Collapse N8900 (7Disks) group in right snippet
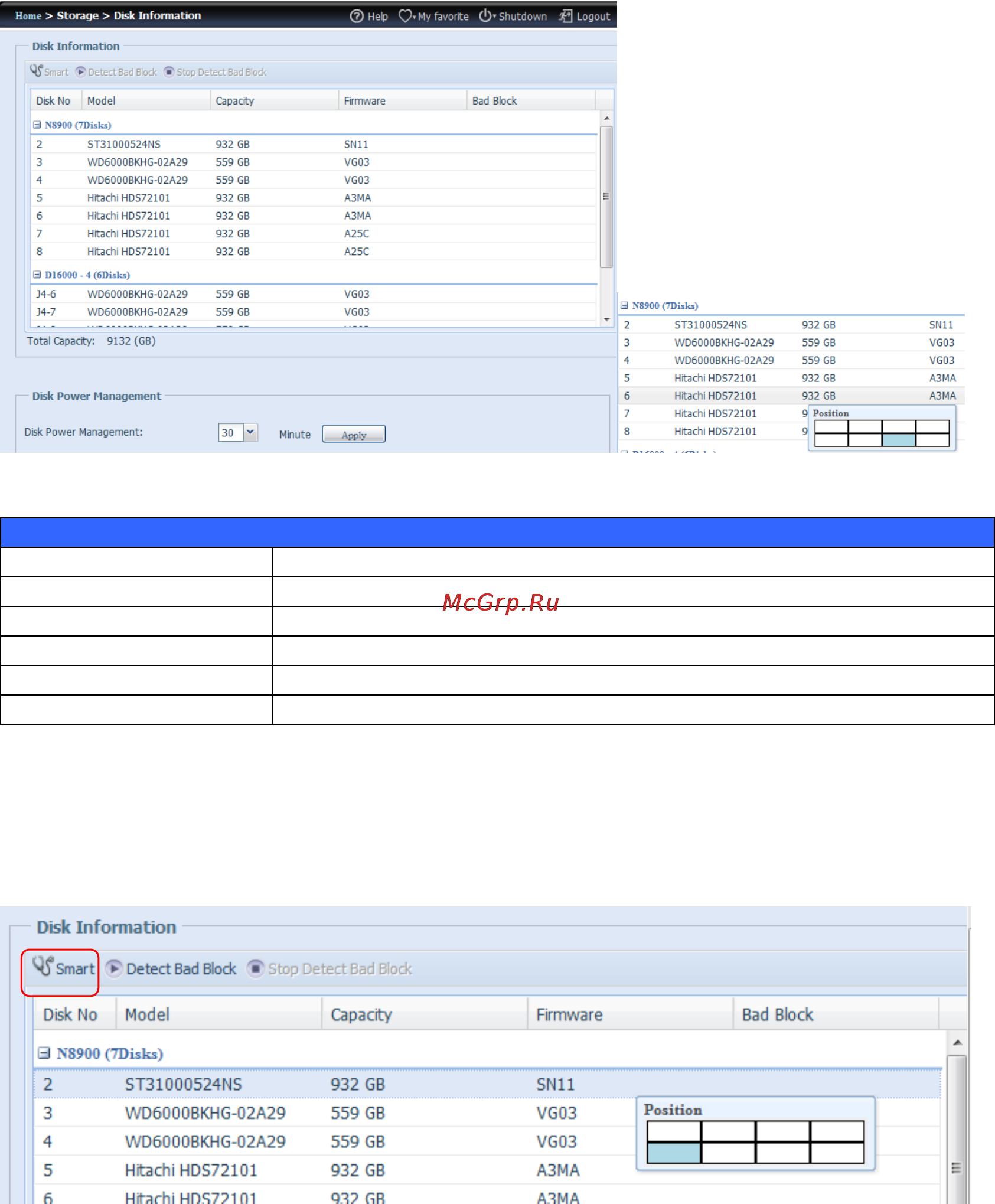Screen dimensions: 995x1204 click(x=625, y=306)
